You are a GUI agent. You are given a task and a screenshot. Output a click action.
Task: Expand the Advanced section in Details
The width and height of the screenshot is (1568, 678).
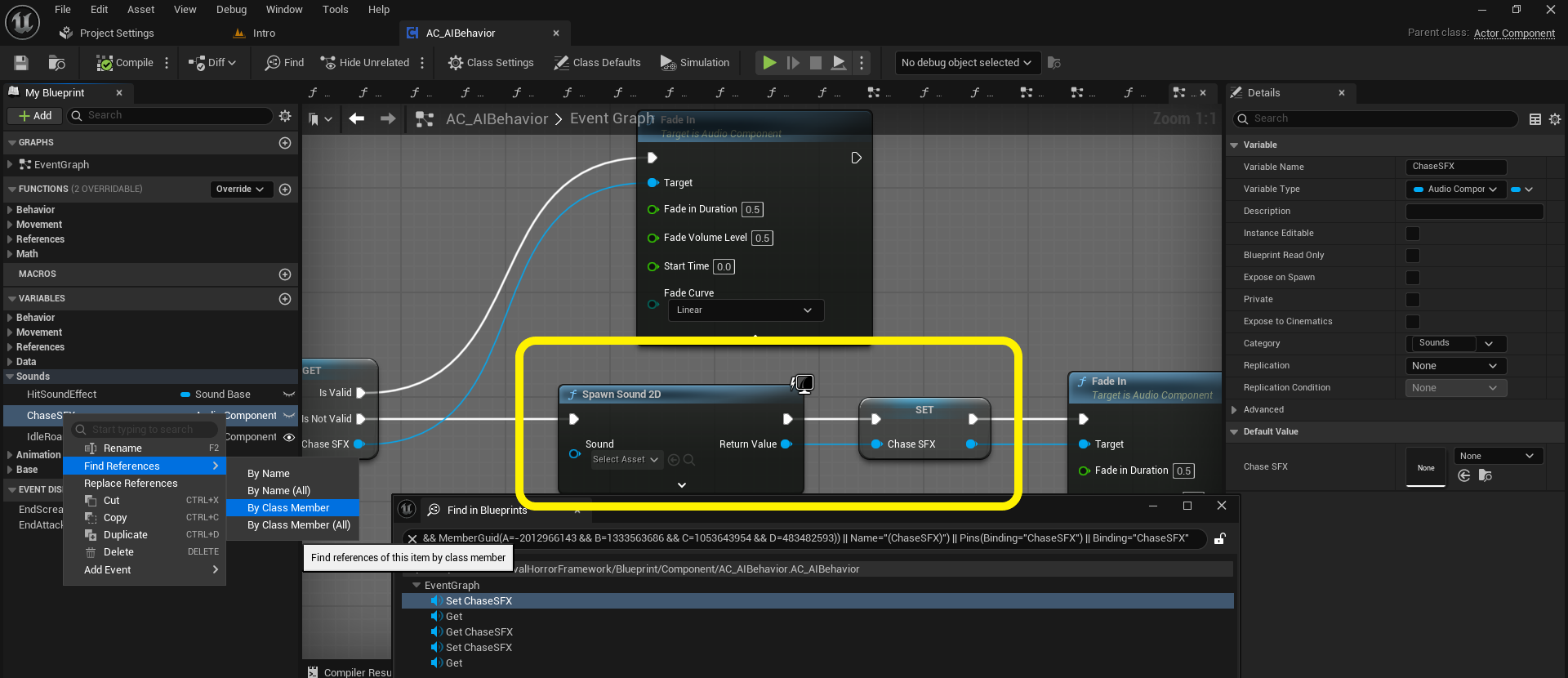point(1263,410)
